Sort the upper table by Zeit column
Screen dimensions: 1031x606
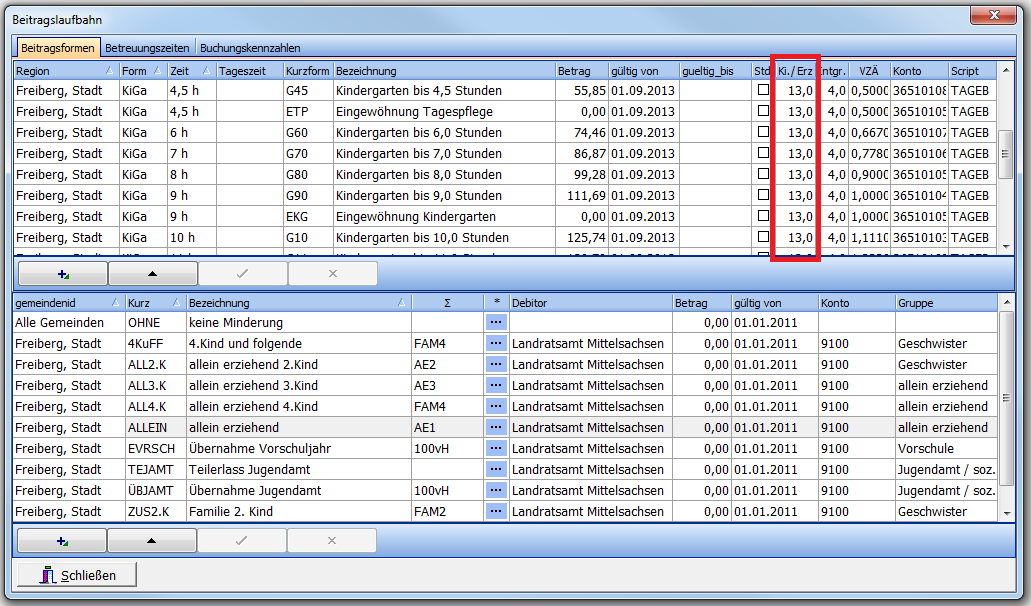(191, 71)
